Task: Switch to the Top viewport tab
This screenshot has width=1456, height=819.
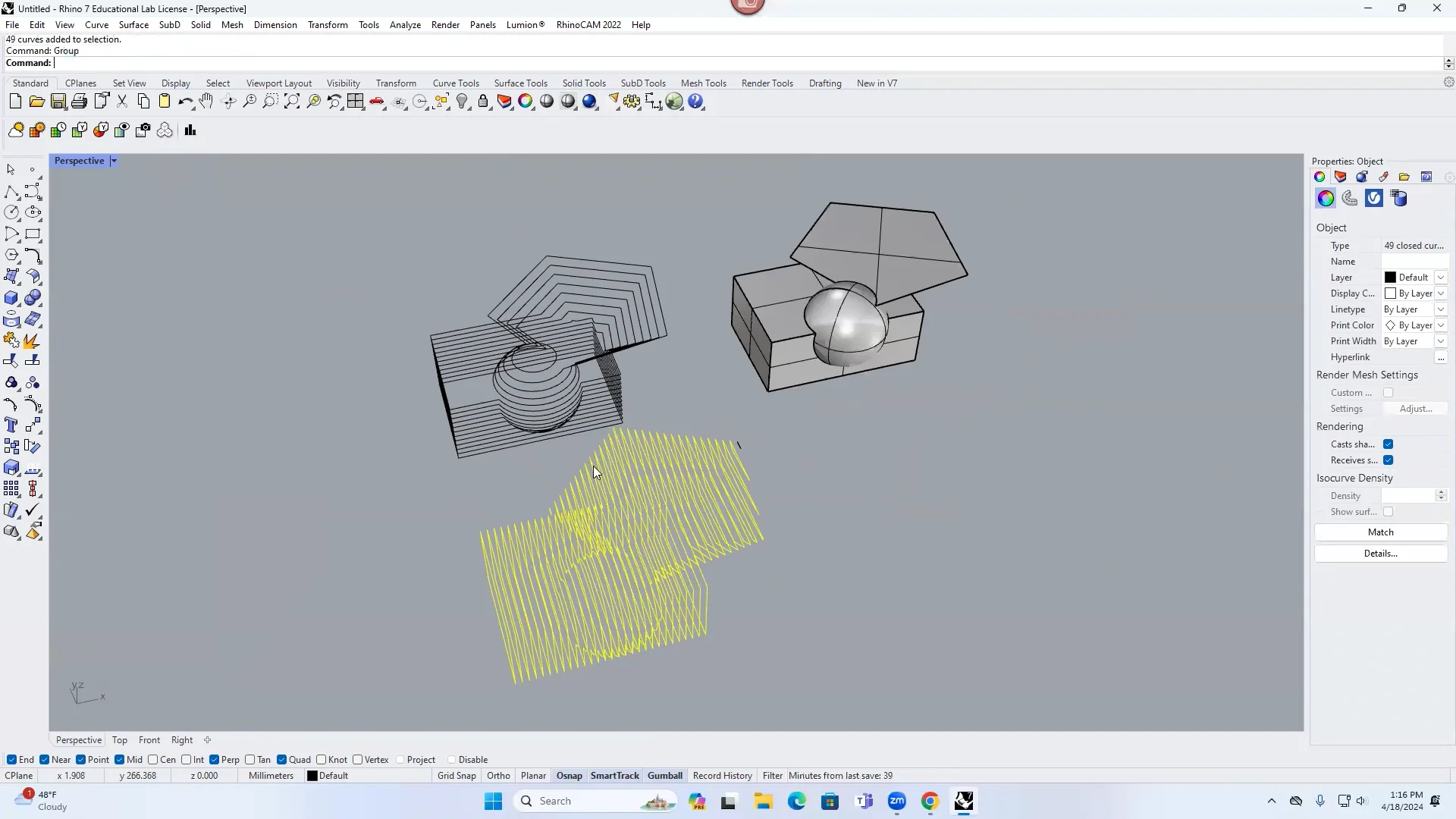Action: tap(119, 739)
